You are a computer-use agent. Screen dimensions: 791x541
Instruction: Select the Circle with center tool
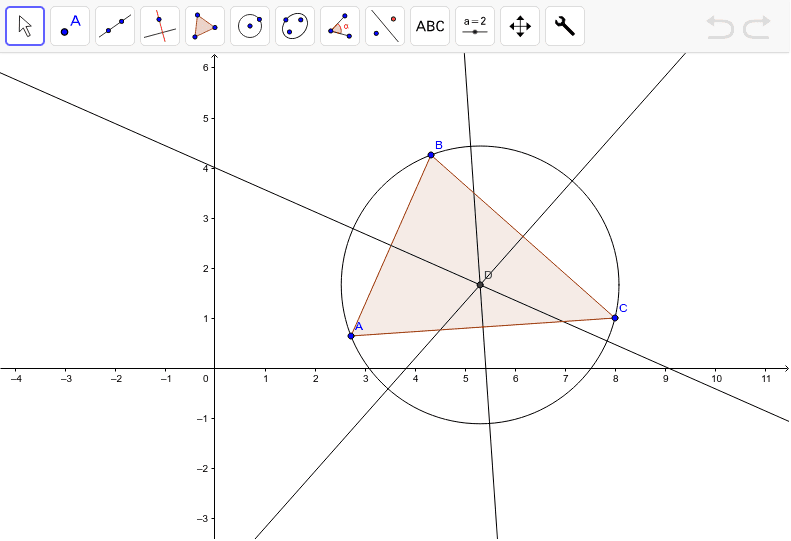coord(250,26)
